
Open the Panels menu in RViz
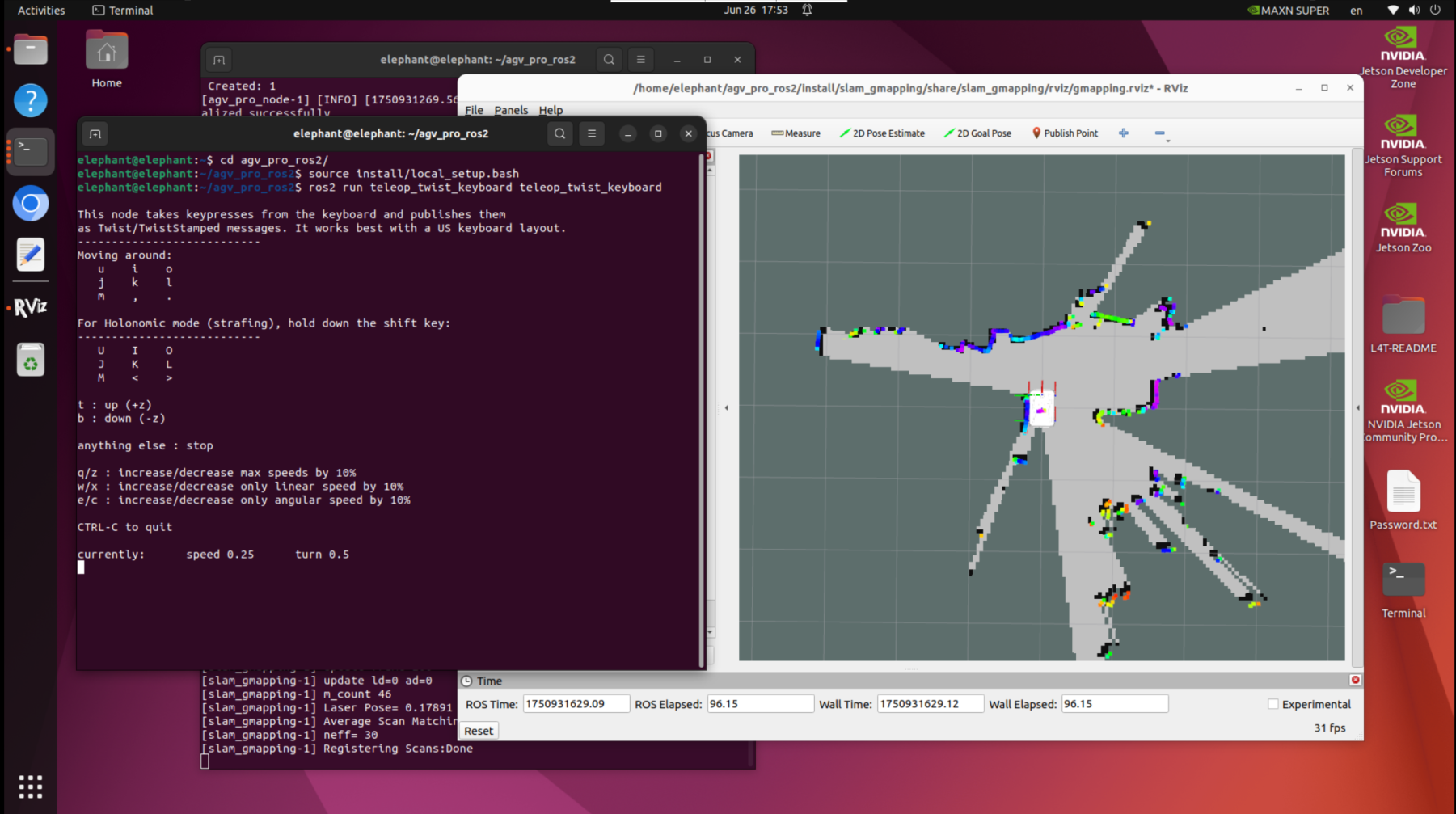coord(511,110)
